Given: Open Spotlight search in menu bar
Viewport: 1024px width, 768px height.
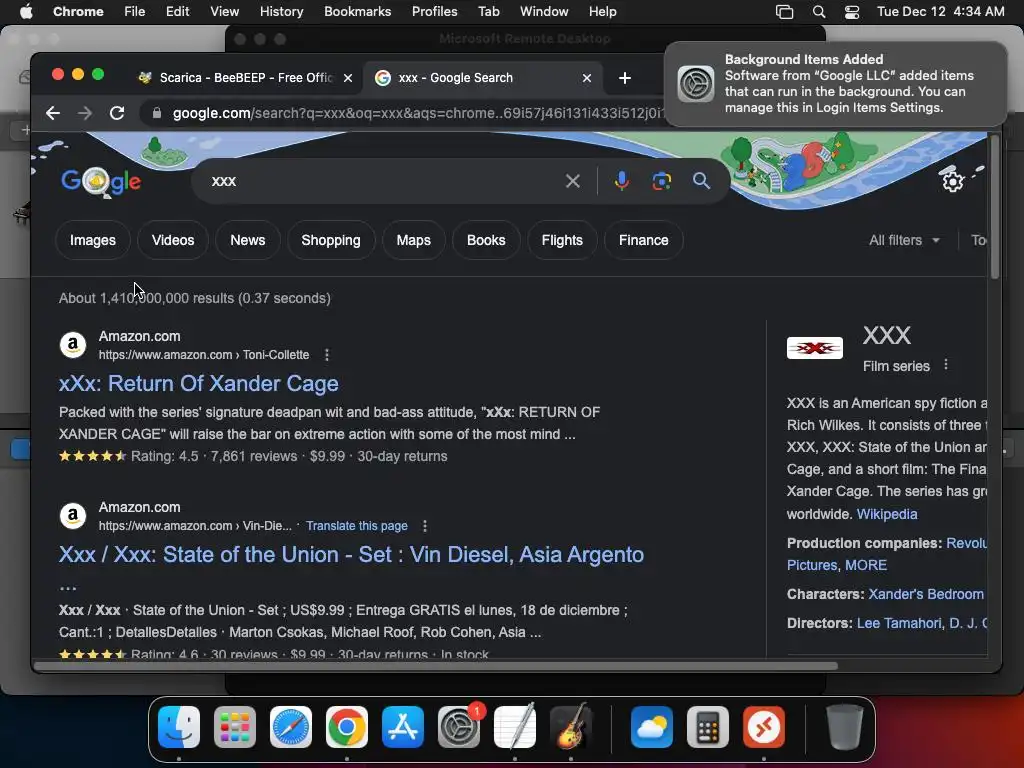Looking at the screenshot, I should point(819,12).
